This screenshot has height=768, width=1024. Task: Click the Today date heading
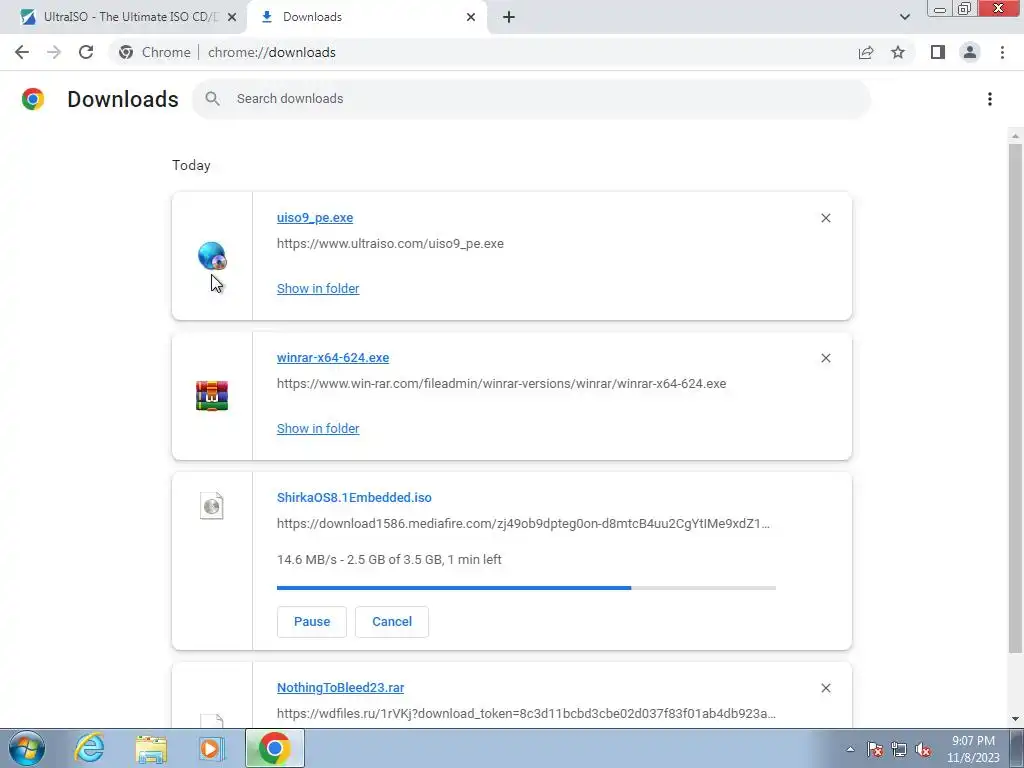click(191, 165)
